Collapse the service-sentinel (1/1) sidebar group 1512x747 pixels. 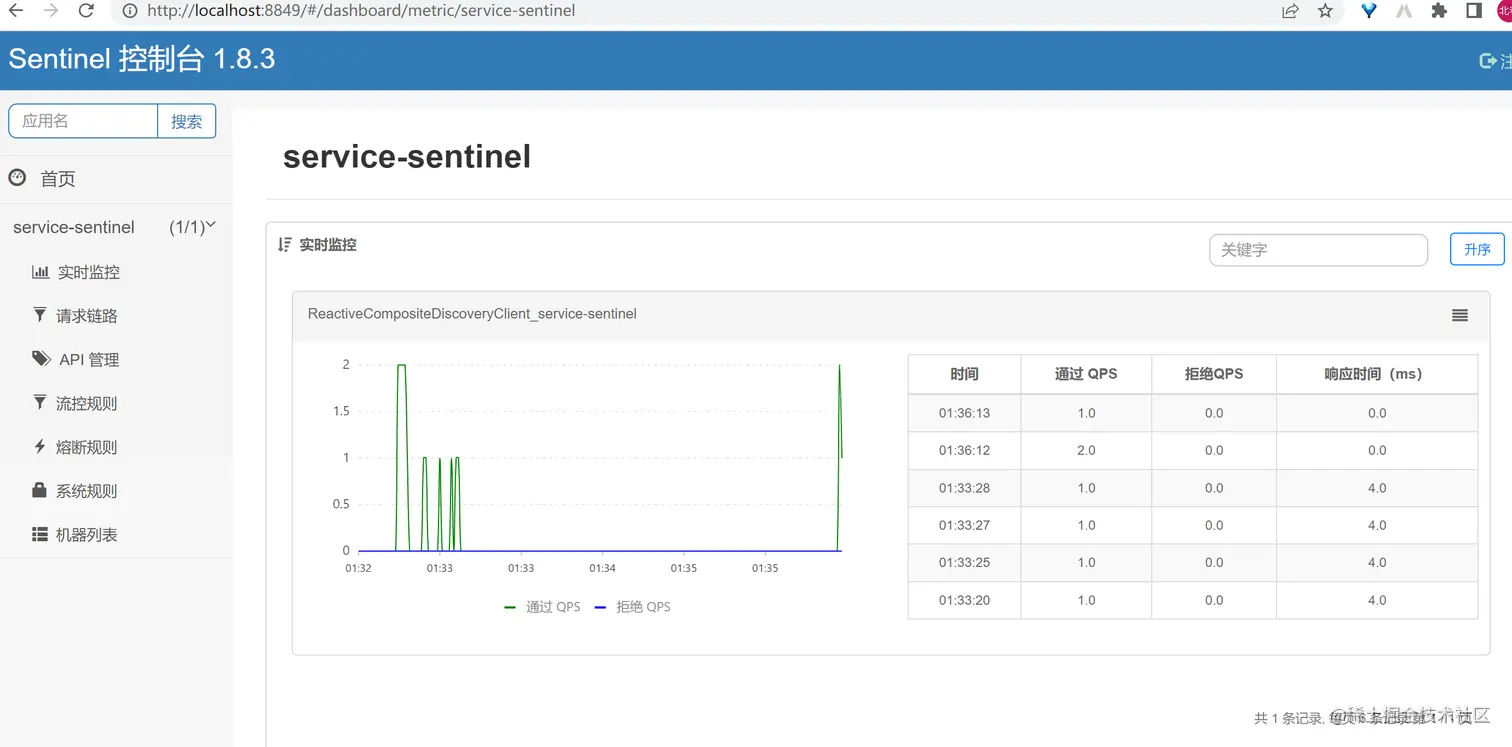(x=115, y=227)
